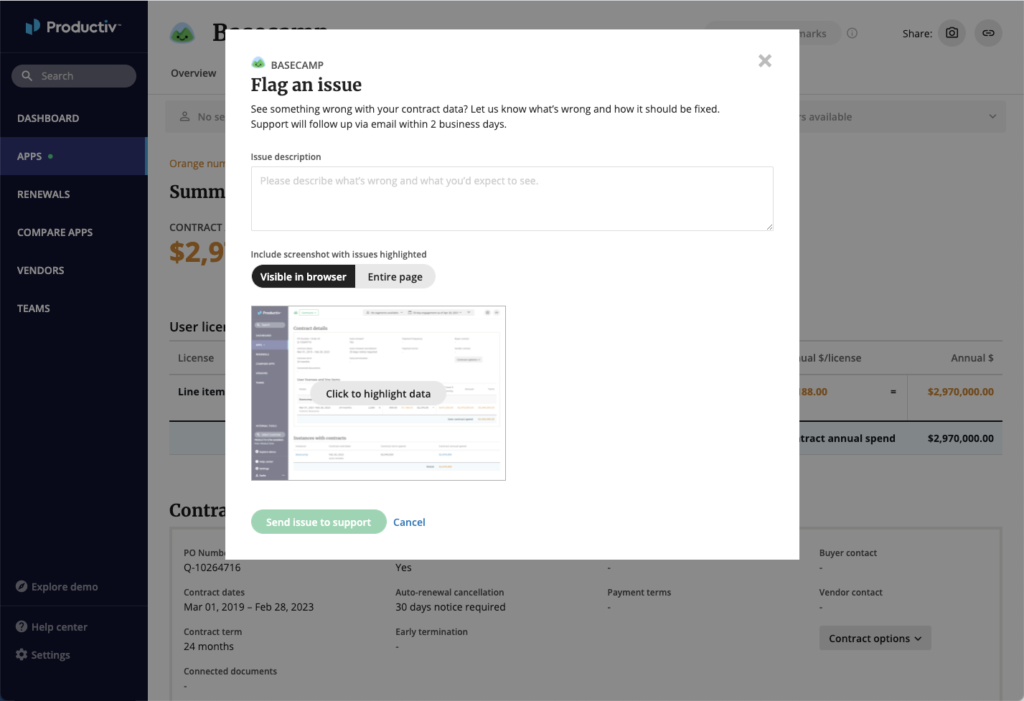Click the info circle icon near benchmarks
Image resolution: width=1024 pixels, height=701 pixels.
tap(852, 33)
